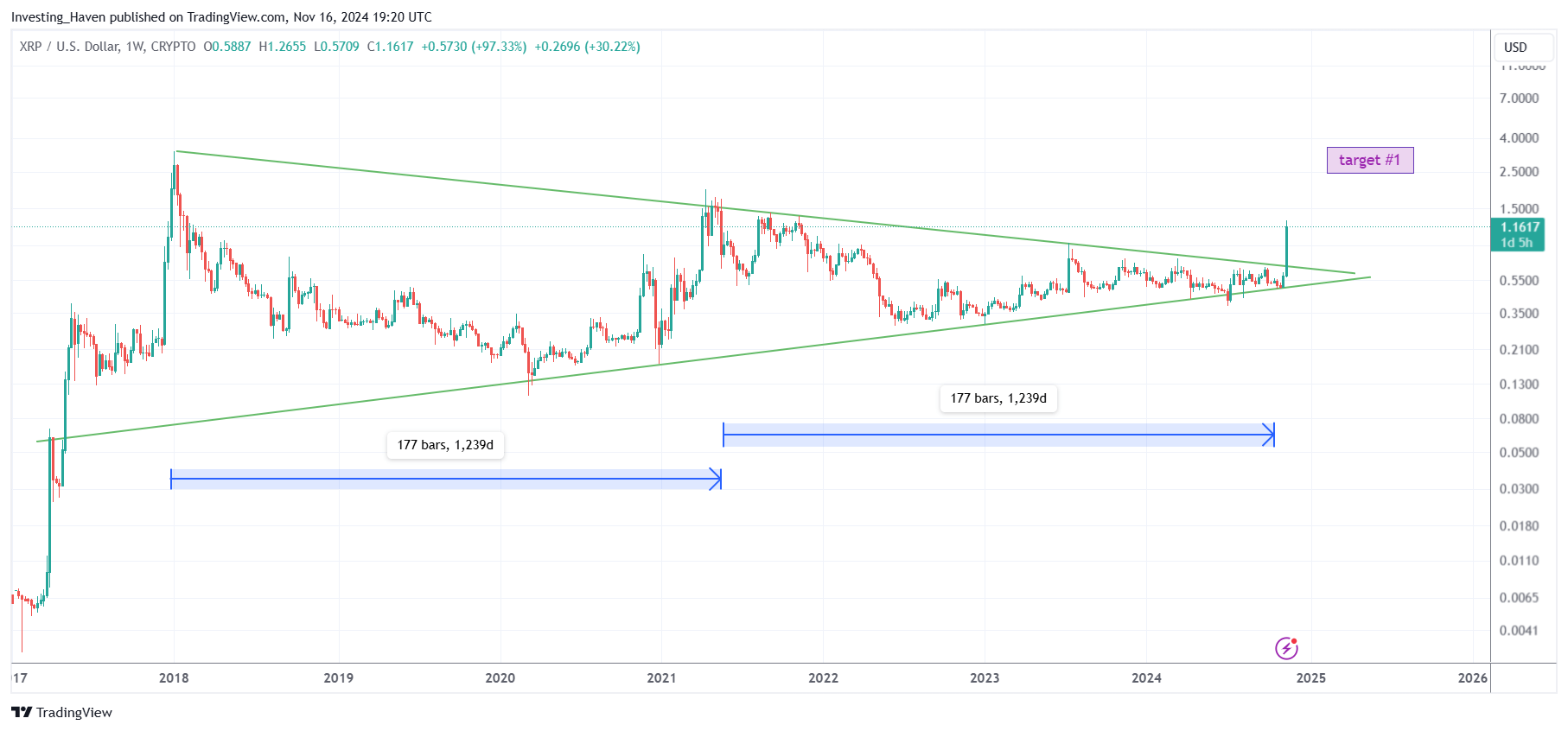Click the 0.1300 price axis label
Screen dimensions: 1568x731
click(x=1520, y=385)
